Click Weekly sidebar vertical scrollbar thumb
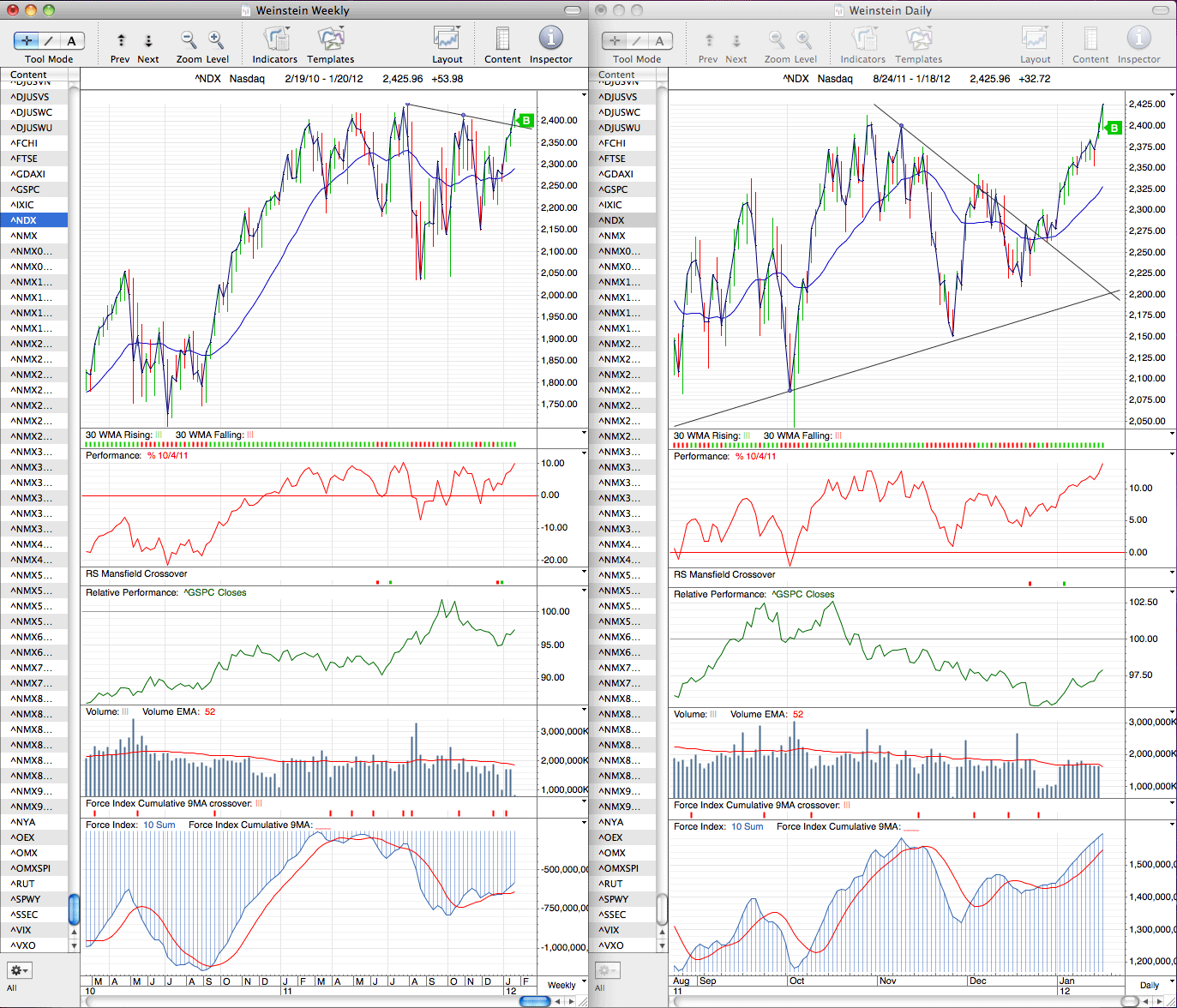Screen dimensions: 1177x1008 click(x=74, y=909)
